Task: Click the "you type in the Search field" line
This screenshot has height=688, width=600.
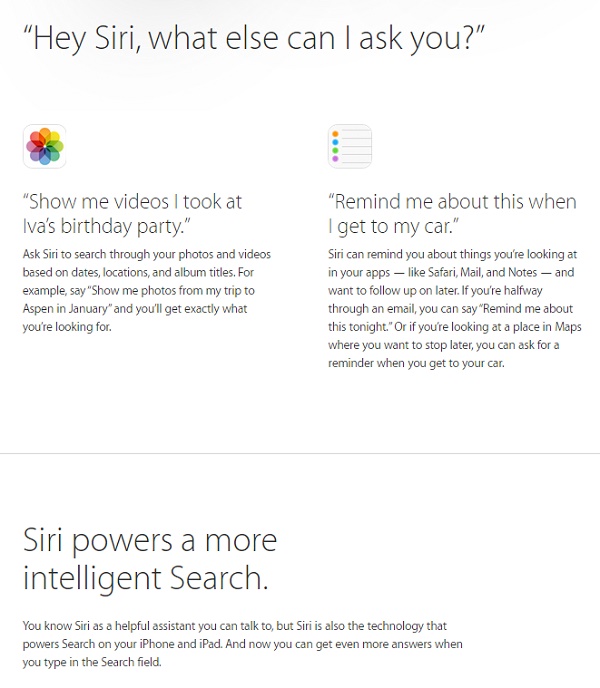Action: pyautogui.click(x=92, y=661)
